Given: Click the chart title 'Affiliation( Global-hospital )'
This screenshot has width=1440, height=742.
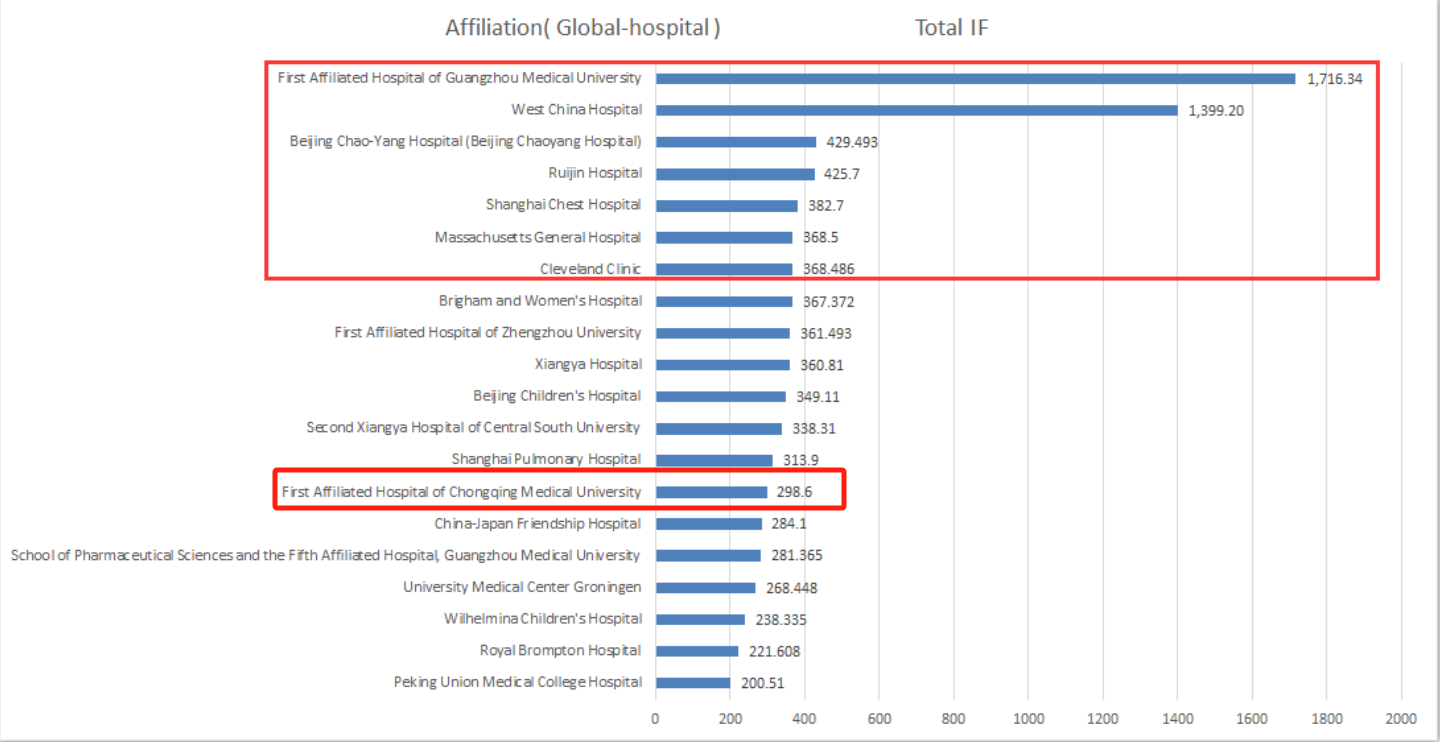Looking at the screenshot, I should 582,28.
